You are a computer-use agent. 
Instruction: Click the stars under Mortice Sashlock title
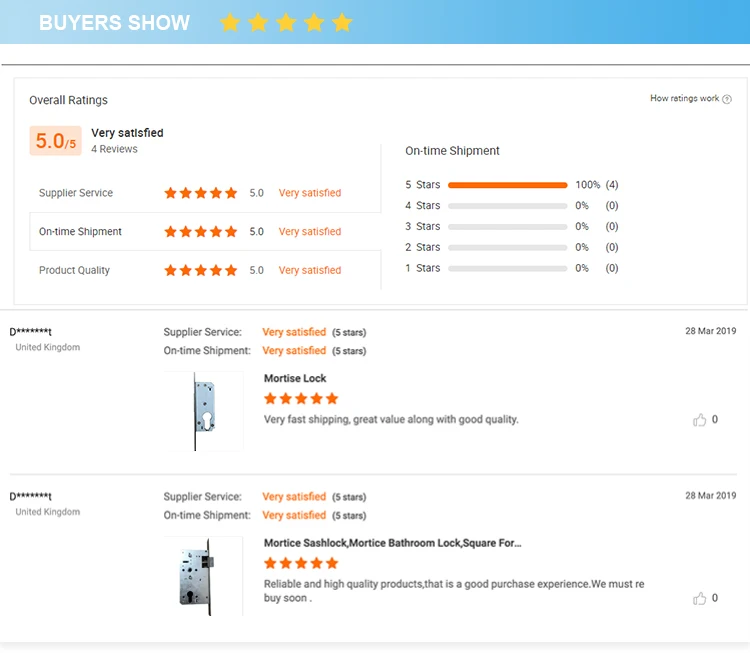[301, 564]
